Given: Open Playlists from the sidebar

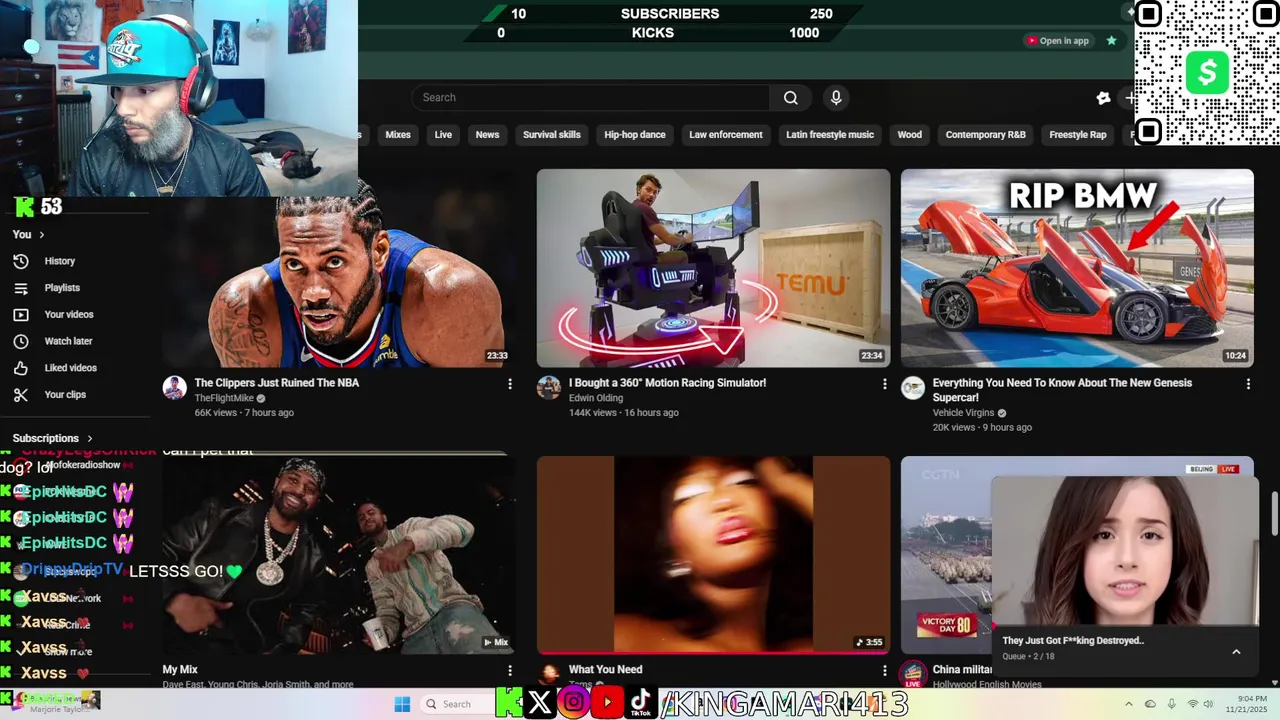Looking at the screenshot, I should pyautogui.click(x=61, y=288).
